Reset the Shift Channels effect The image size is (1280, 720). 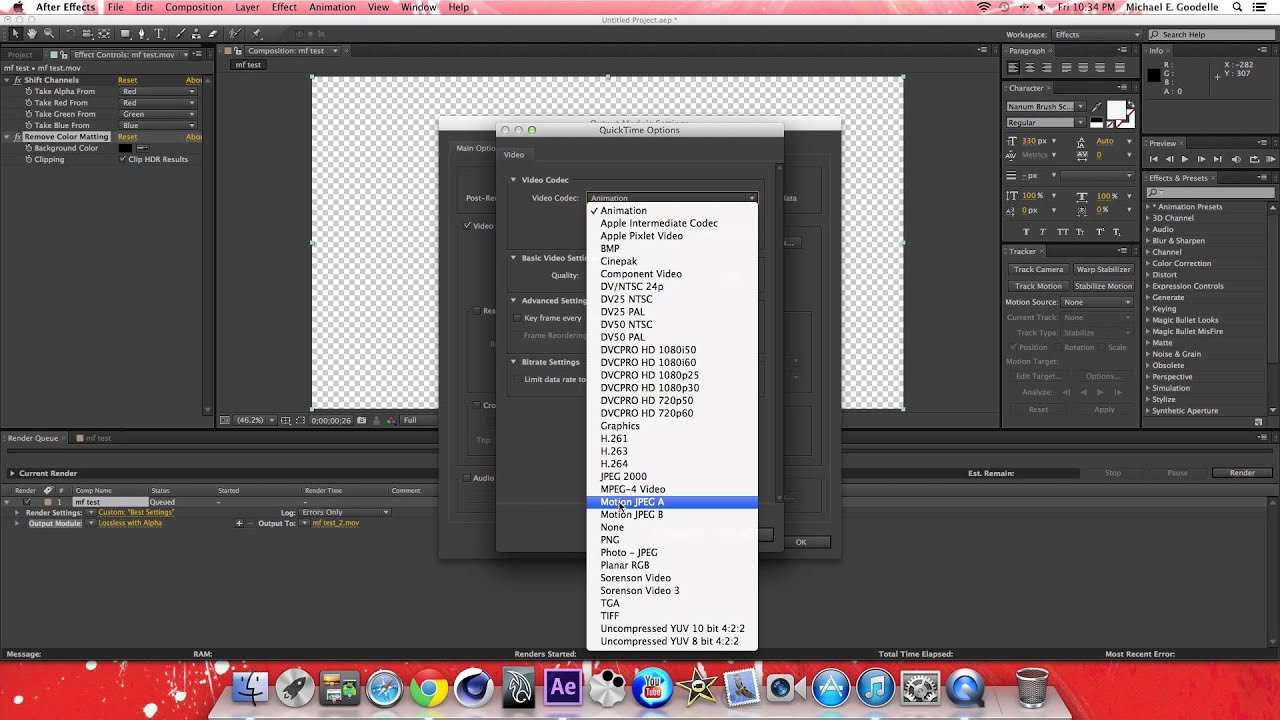pyautogui.click(x=128, y=80)
